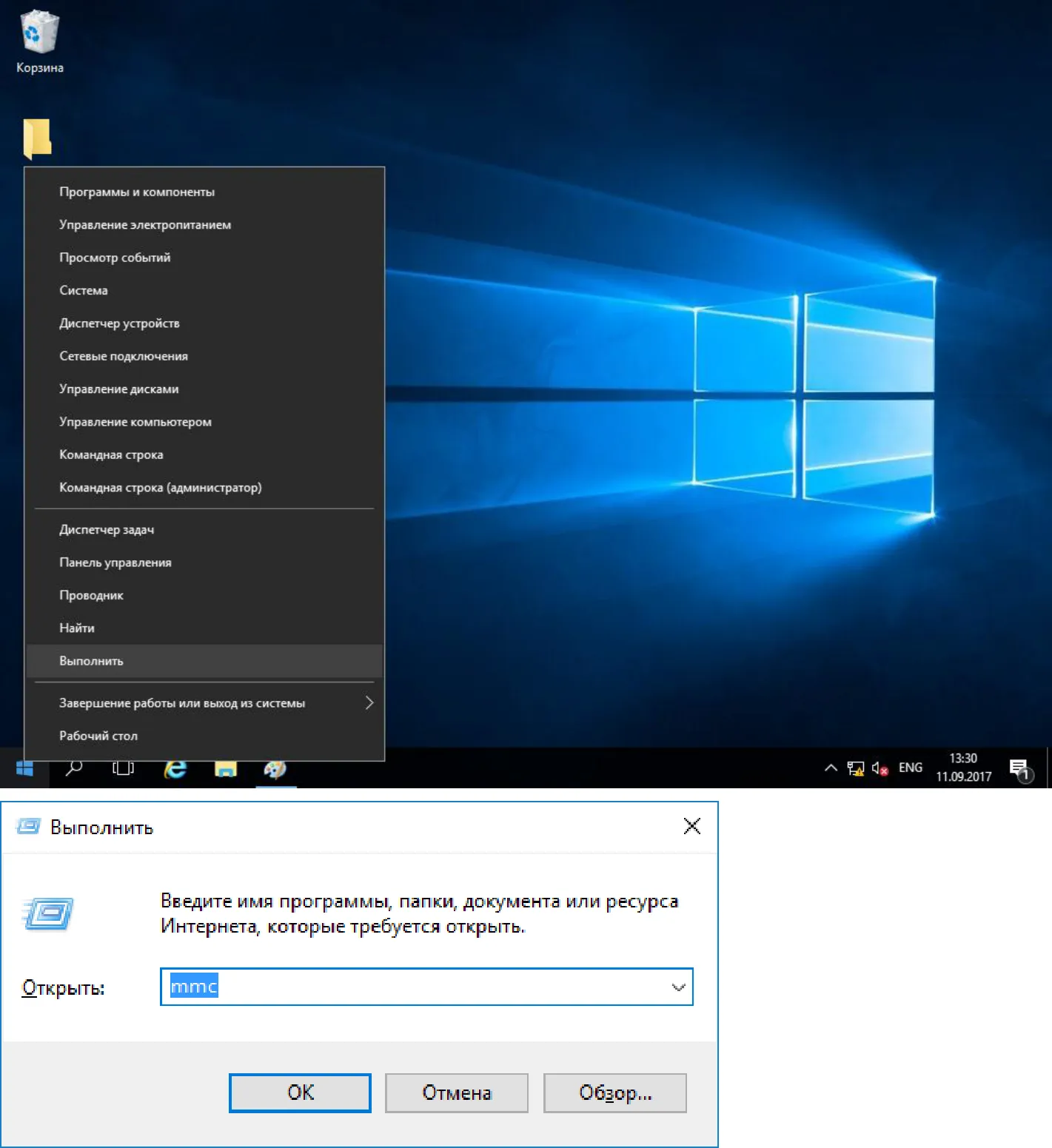Open the Recycle Bin (Корзина) desktop icon
The height and width of the screenshot is (1148, 1052).
click(39, 42)
